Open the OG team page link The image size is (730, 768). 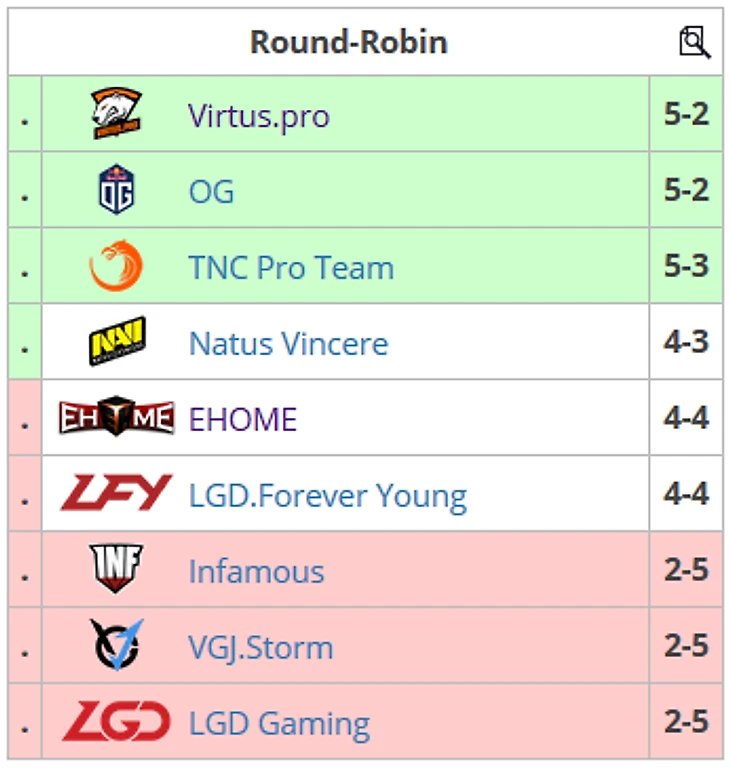click(x=211, y=192)
